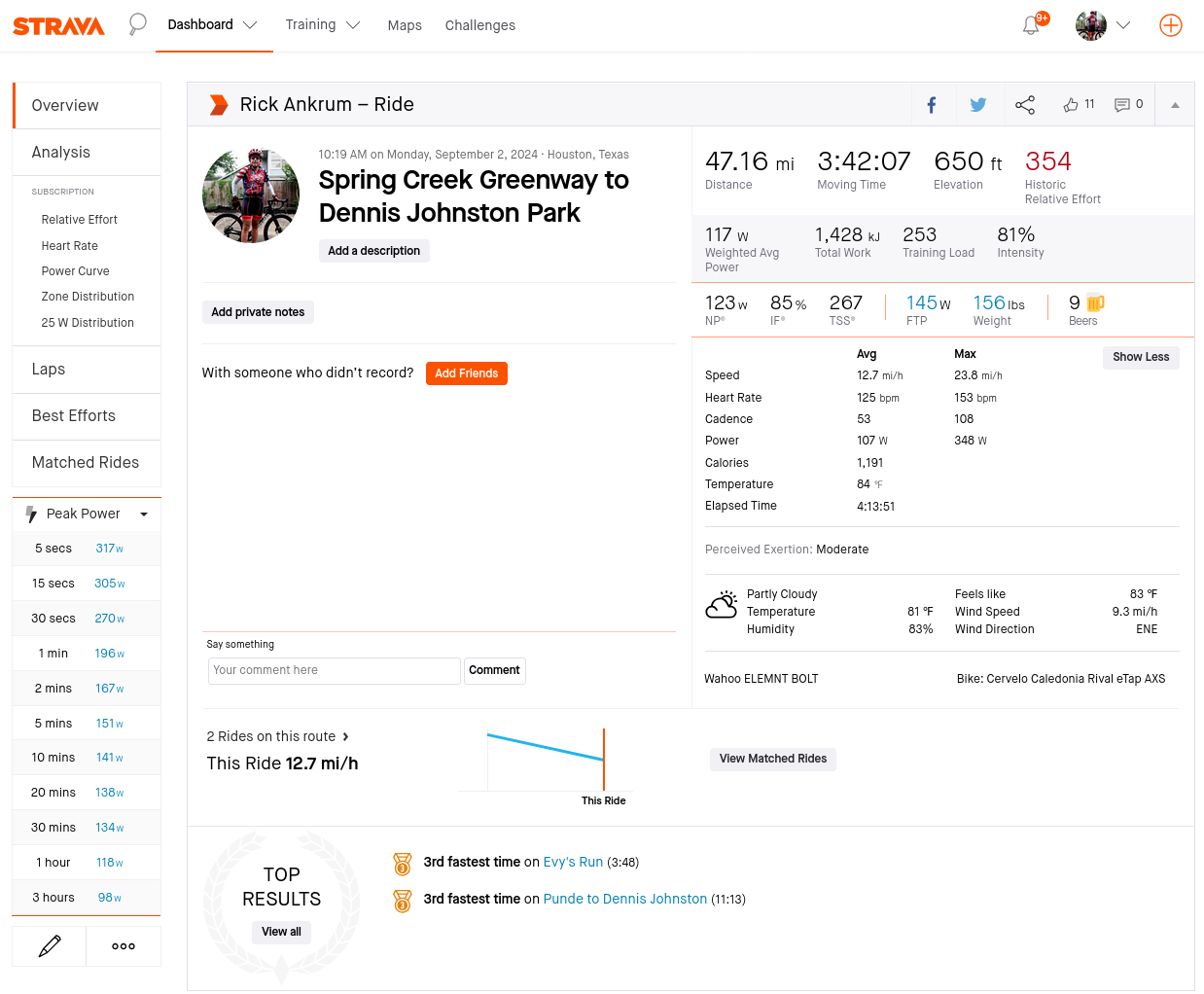Click the partly cloudy weather icon
Viewport: 1204px width, 994px height.
click(x=722, y=605)
